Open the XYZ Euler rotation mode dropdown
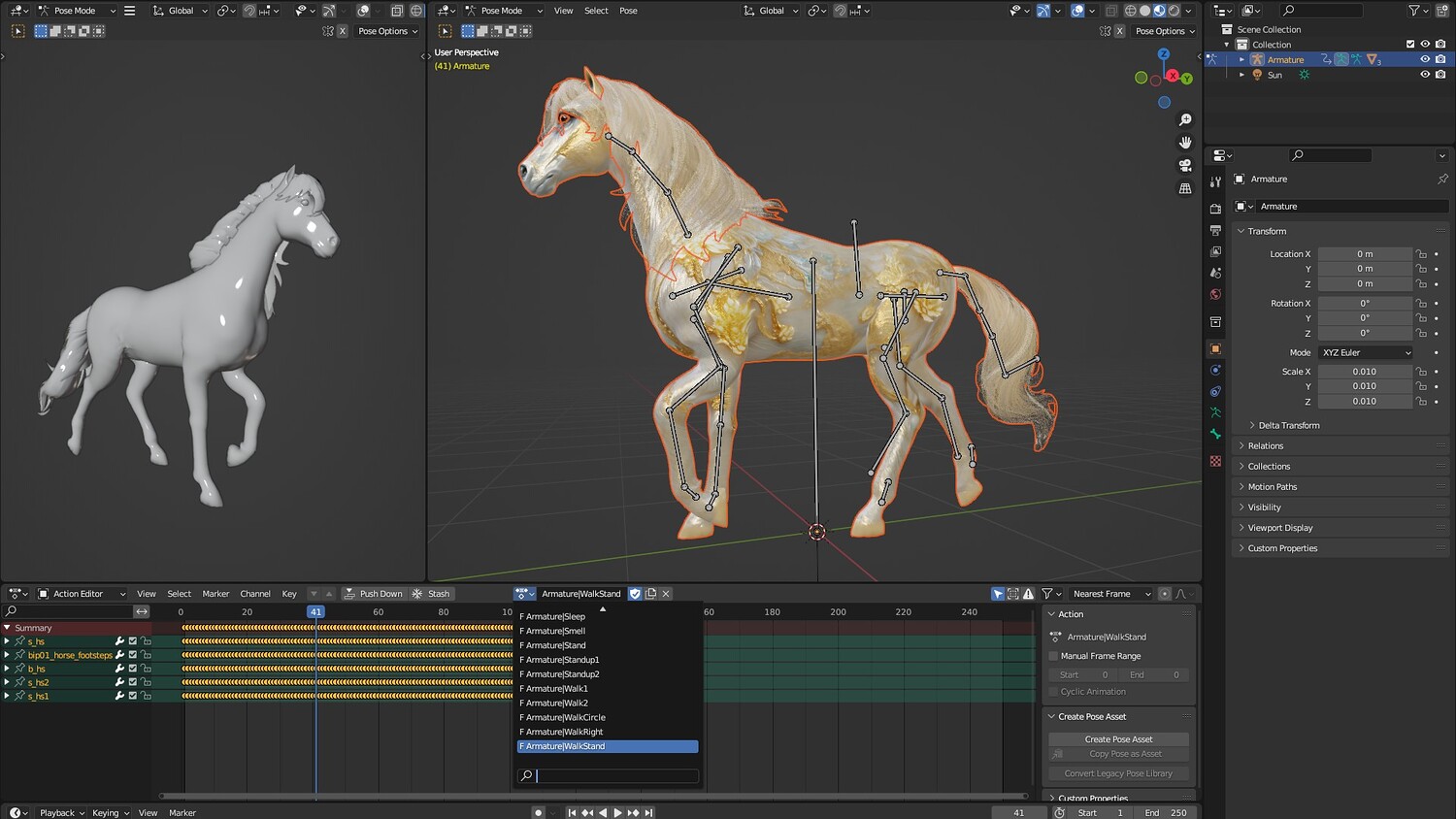1456x819 pixels. (1365, 352)
